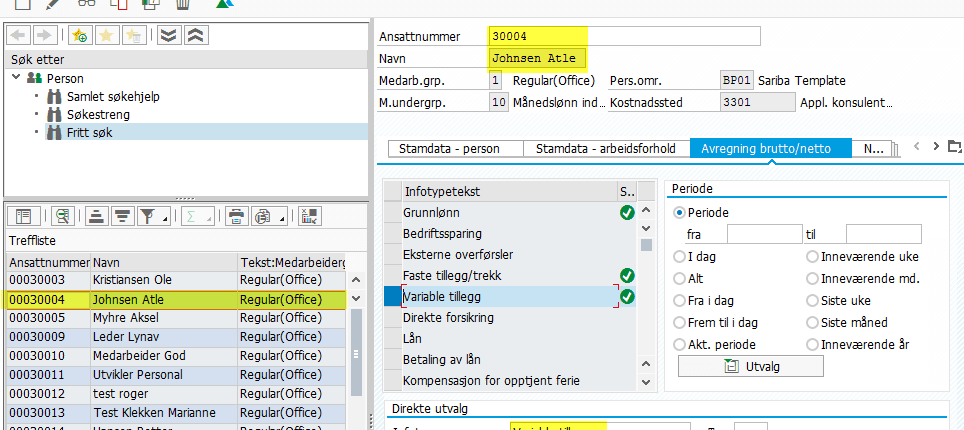Click the find magnifier icon in Treffliste toolbar
The width and height of the screenshot is (964, 430).
click(62, 216)
